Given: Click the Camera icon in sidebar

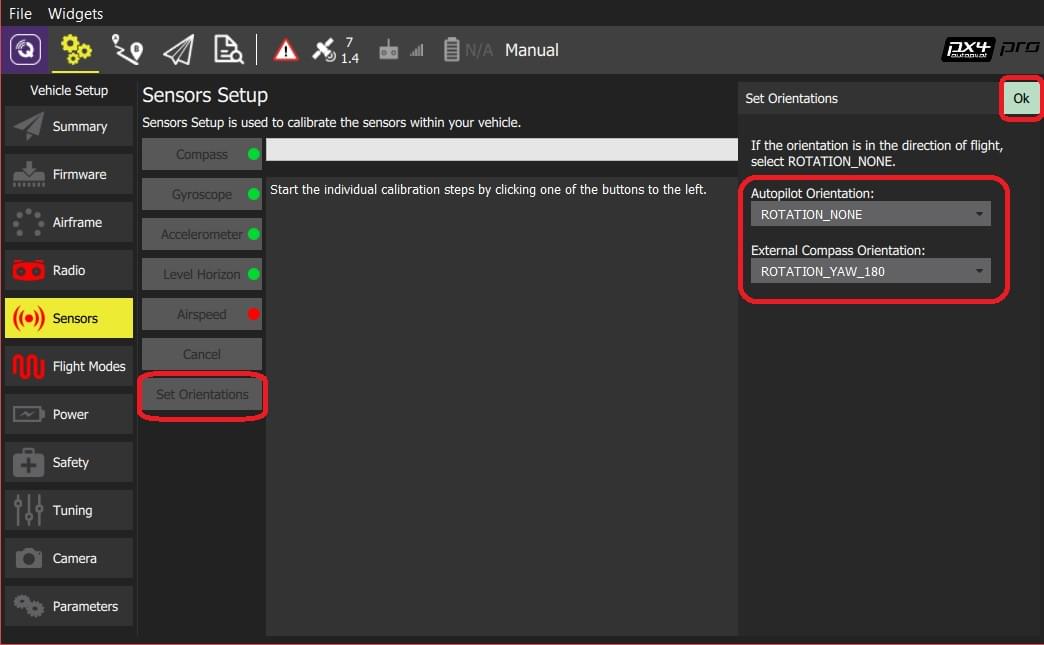Looking at the screenshot, I should [x=29, y=558].
